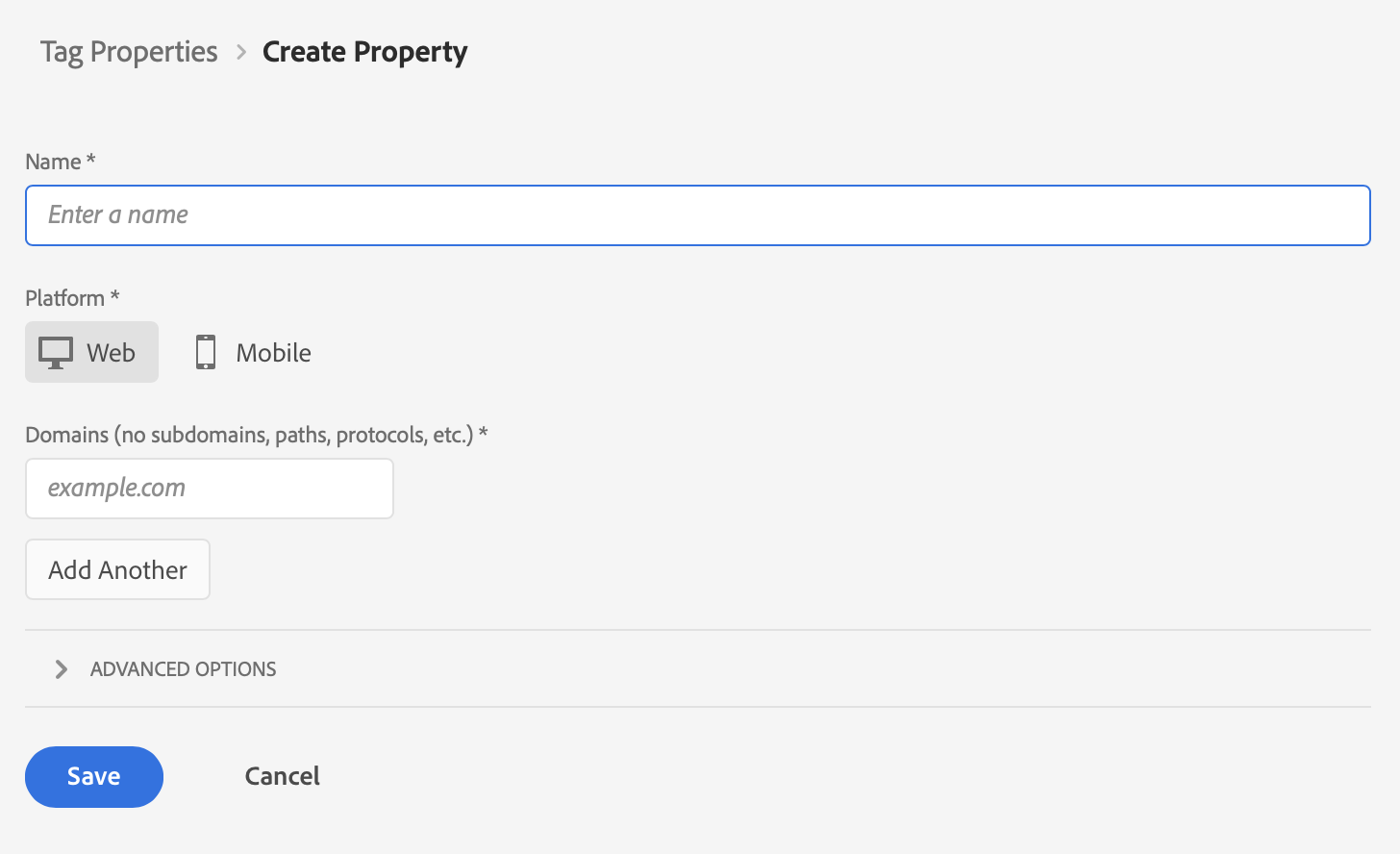Save the new property
Image resolution: width=1400 pixels, height=854 pixels.
click(x=94, y=777)
